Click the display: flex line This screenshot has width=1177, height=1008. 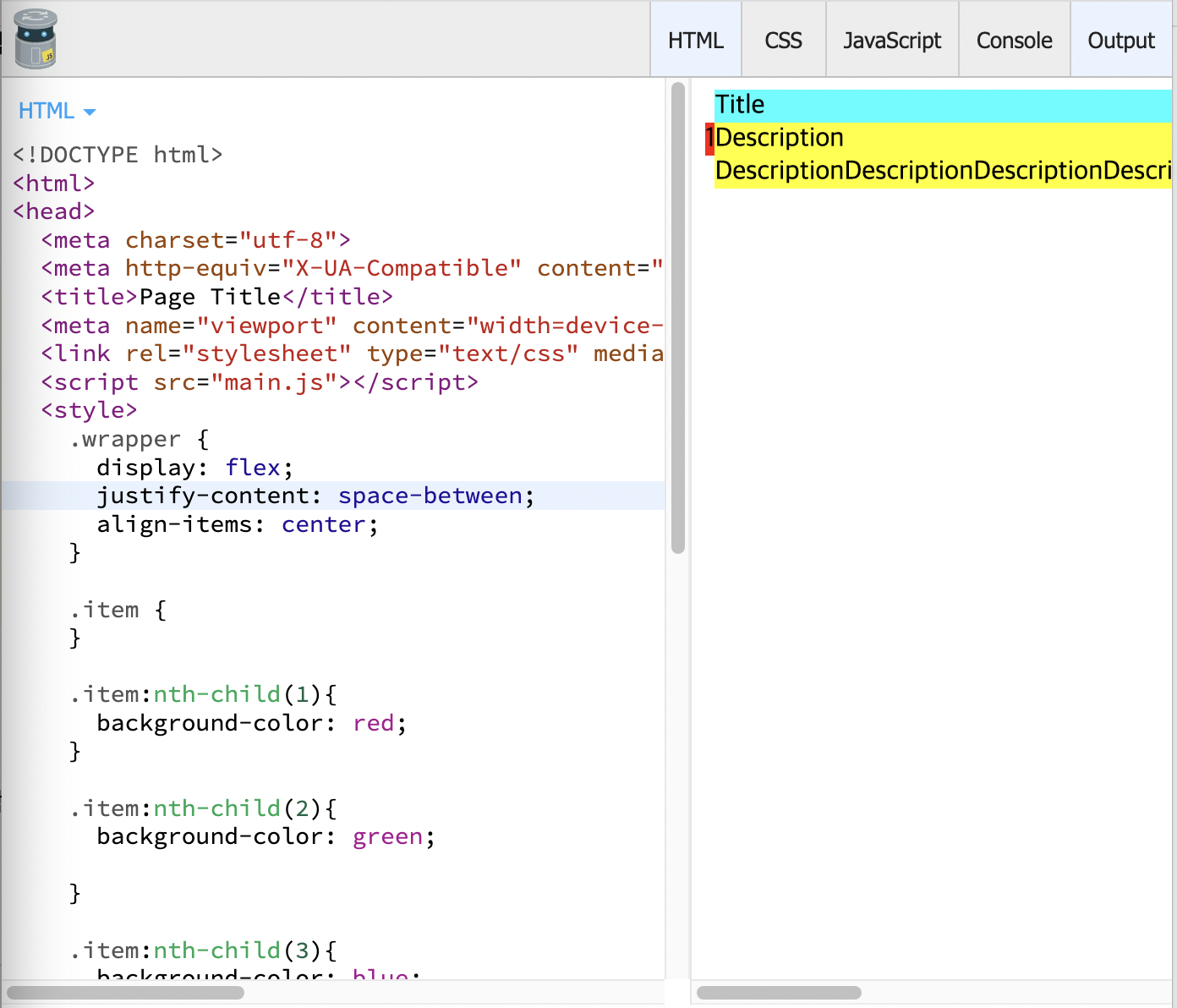[x=195, y=468]
